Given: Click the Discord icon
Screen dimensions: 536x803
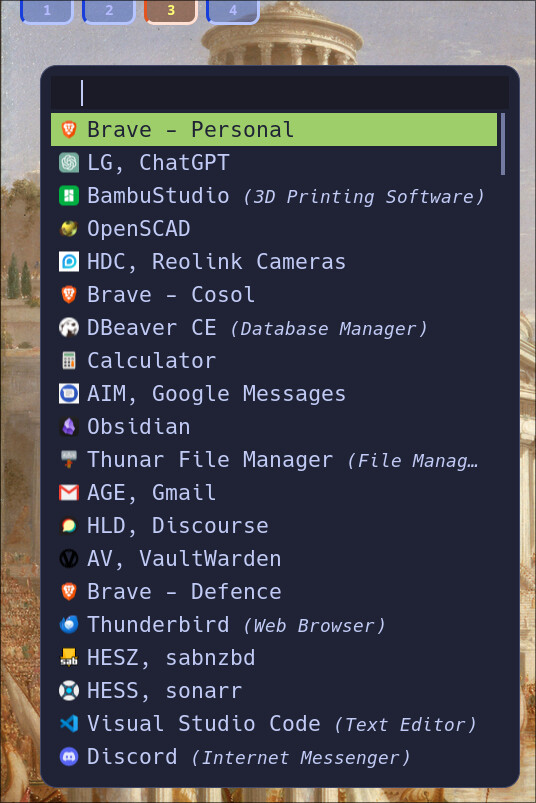Looking at the screenshot, I should pos(69,756).
